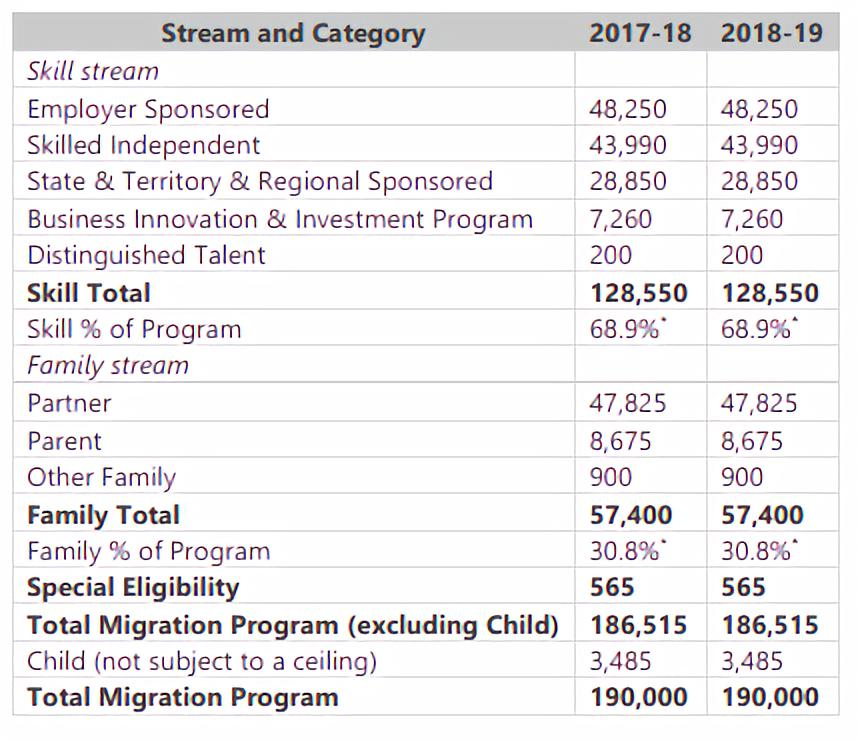Click the final Total Migration Program 2018-19 value
This screenshot has width=858, height=740.
(x=769, y=697)
